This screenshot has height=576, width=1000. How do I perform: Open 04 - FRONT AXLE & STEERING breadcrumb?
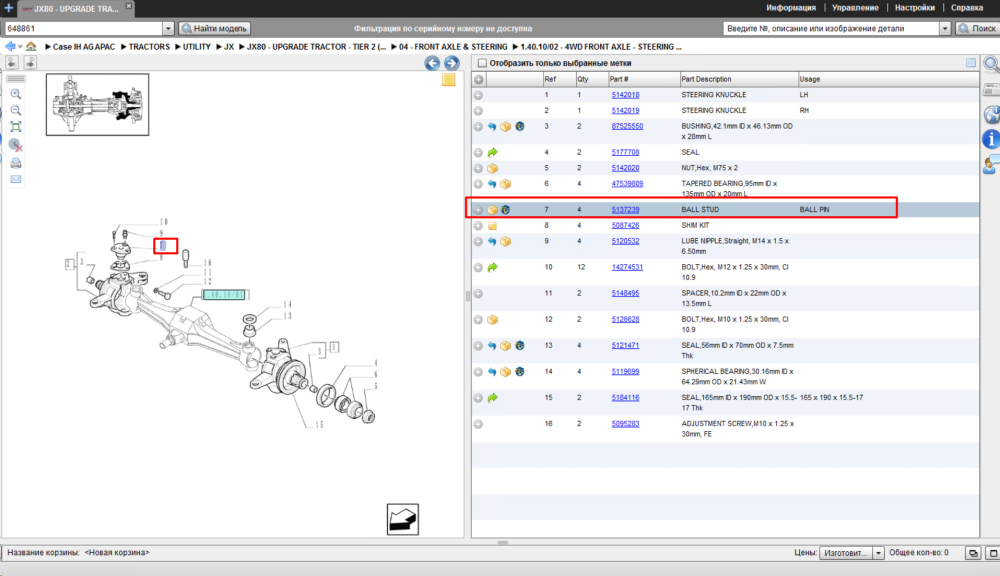453,47
